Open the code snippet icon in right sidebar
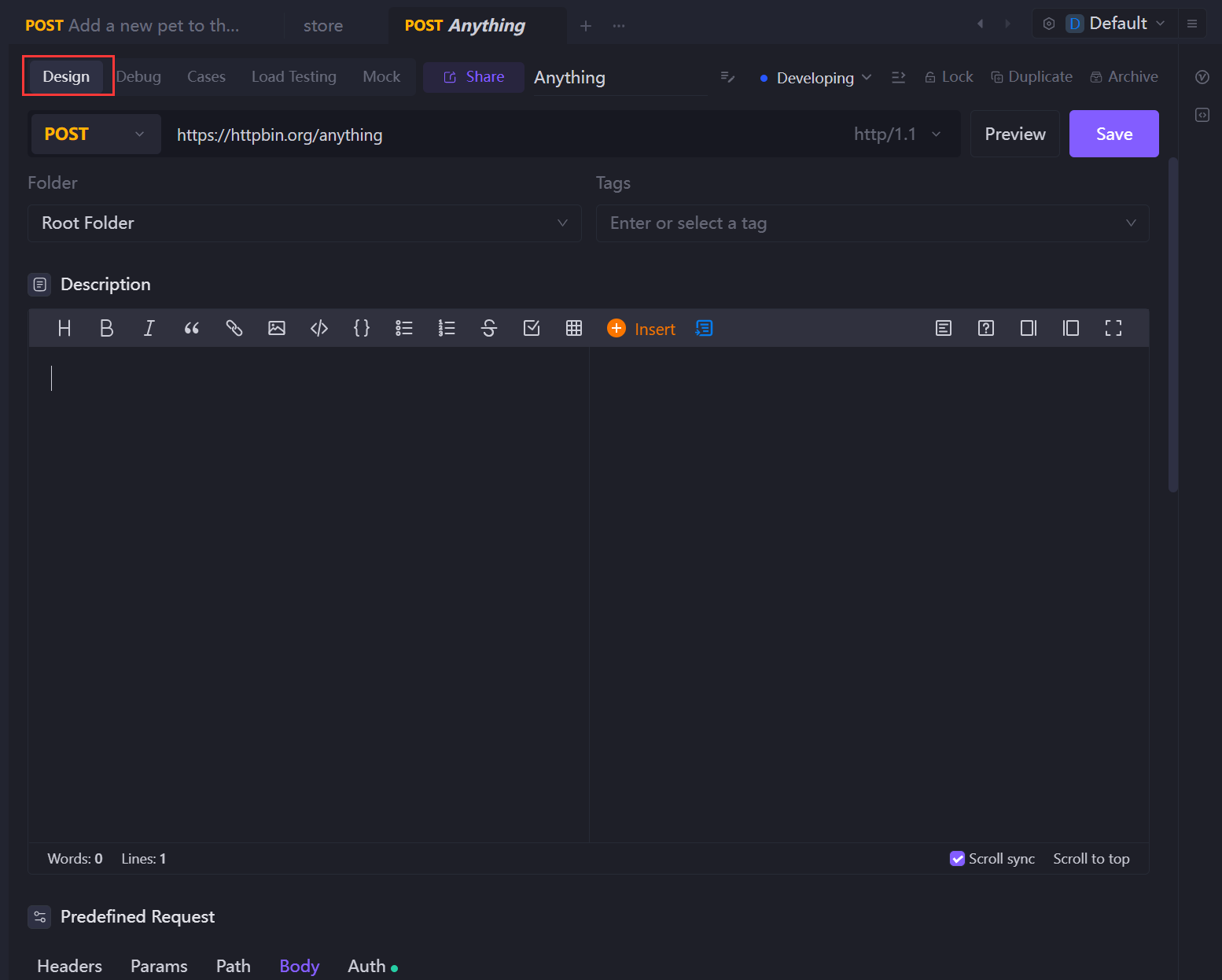 click(x=1202, y=115)
